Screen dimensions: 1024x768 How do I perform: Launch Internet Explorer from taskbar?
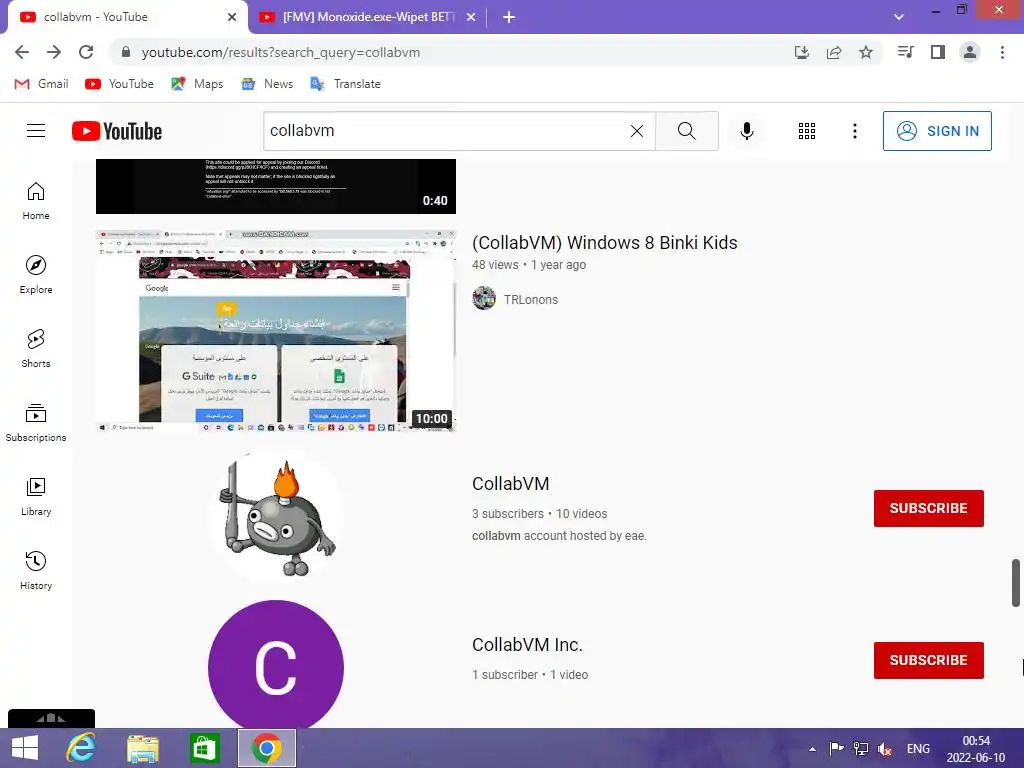coord(81,748)
